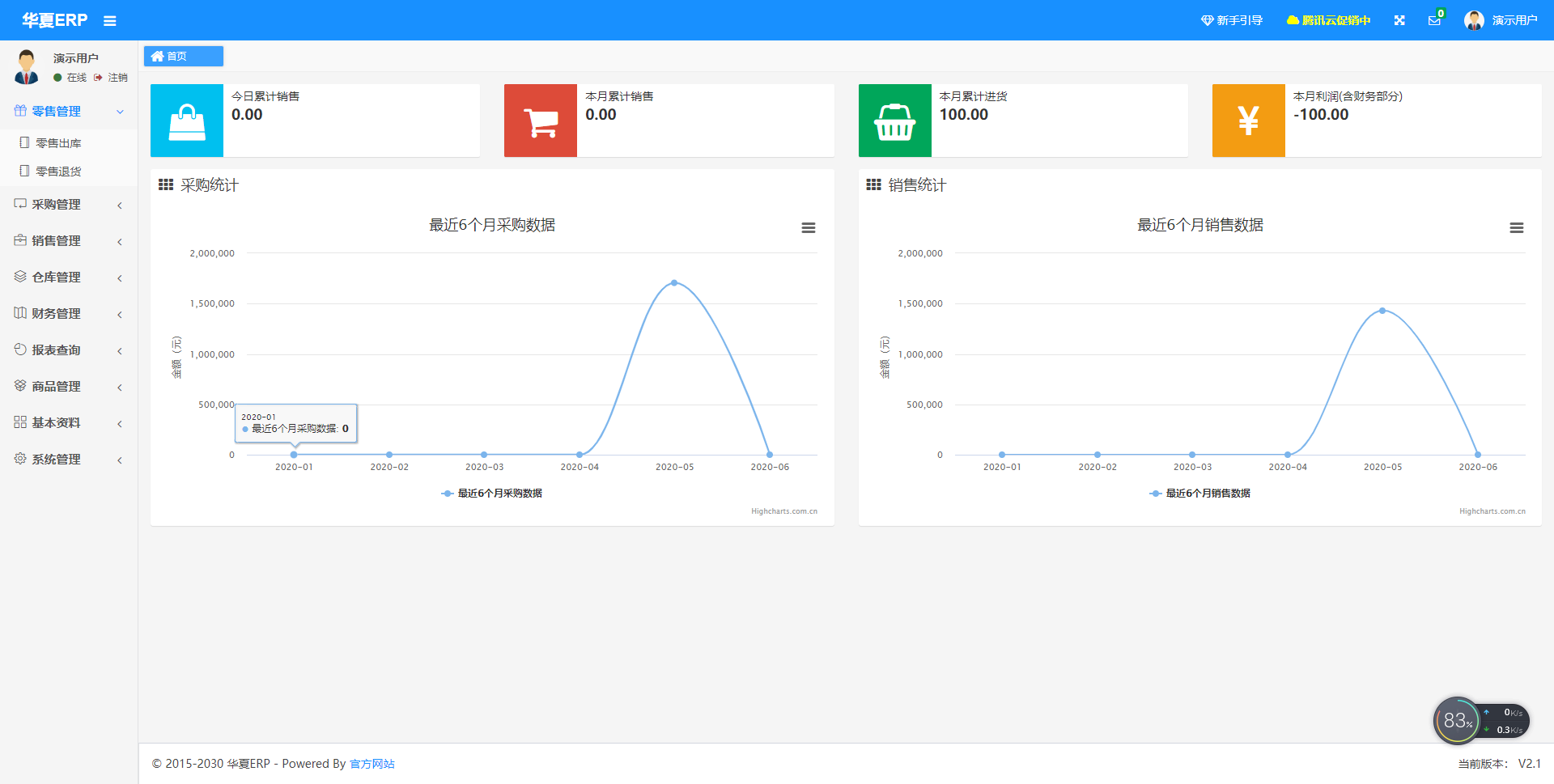Click the user avatar in top right
The width and height of the screenshot is (1554, 784).
pos(1474,20)
